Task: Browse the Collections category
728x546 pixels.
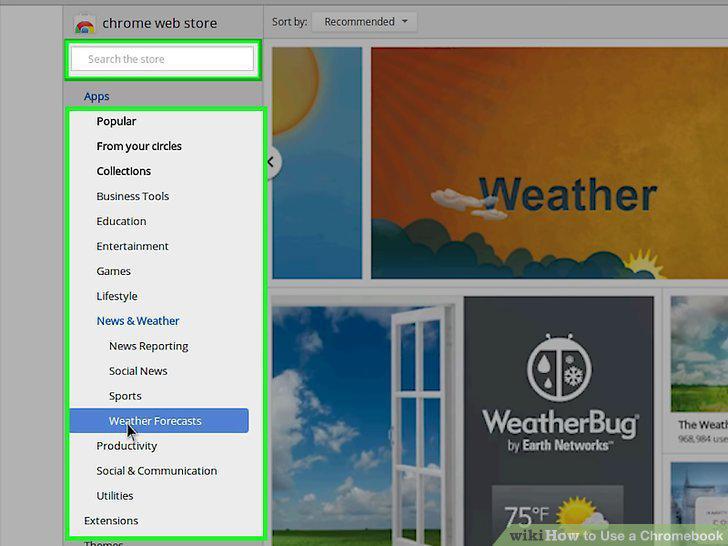Action: pos(124,171)
